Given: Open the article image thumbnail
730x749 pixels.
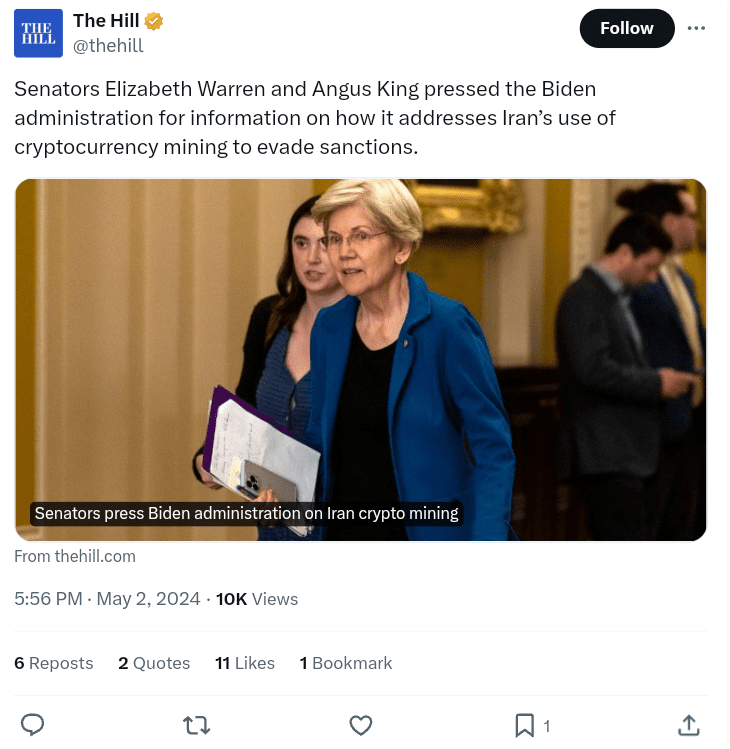Looking at the screenshot, I should click(360, 340).
